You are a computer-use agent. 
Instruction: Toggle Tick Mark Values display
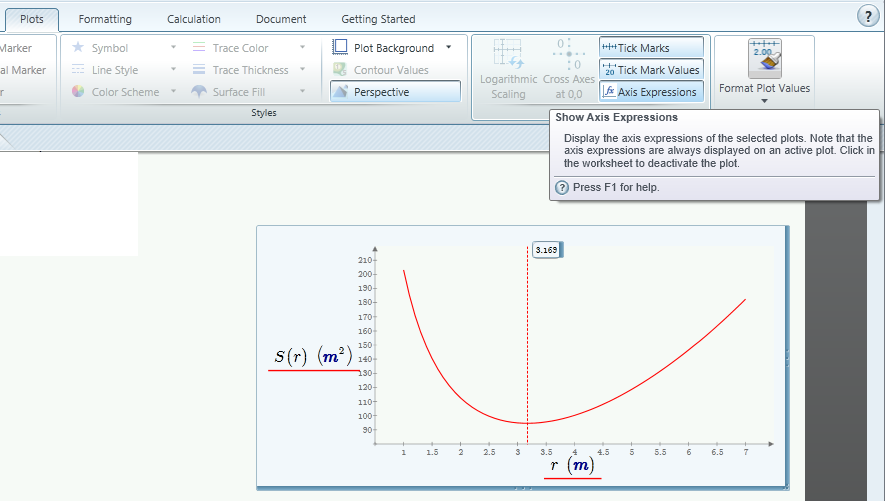651,70
